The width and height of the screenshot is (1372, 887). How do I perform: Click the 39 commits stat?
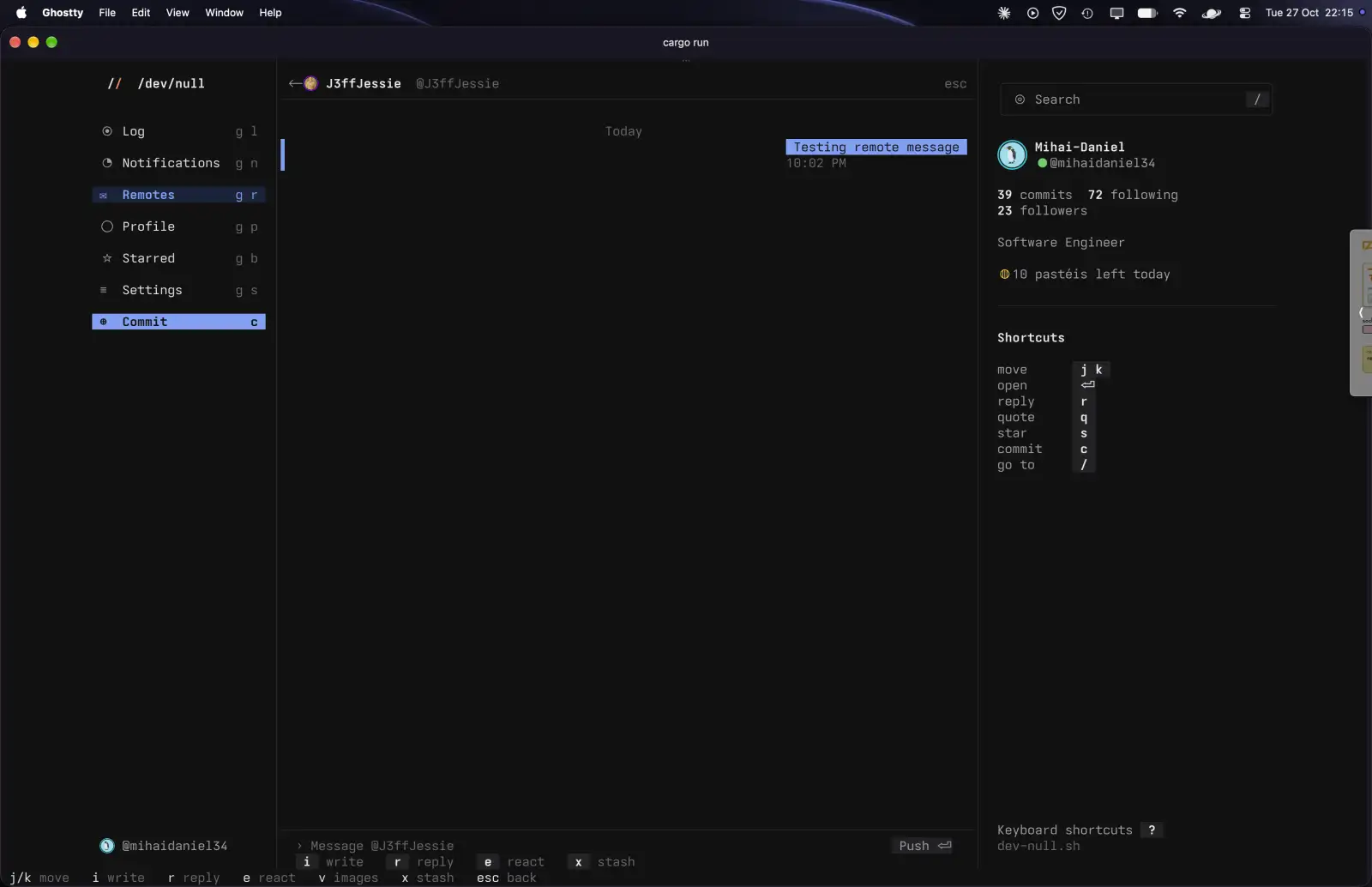point(1034,195)
